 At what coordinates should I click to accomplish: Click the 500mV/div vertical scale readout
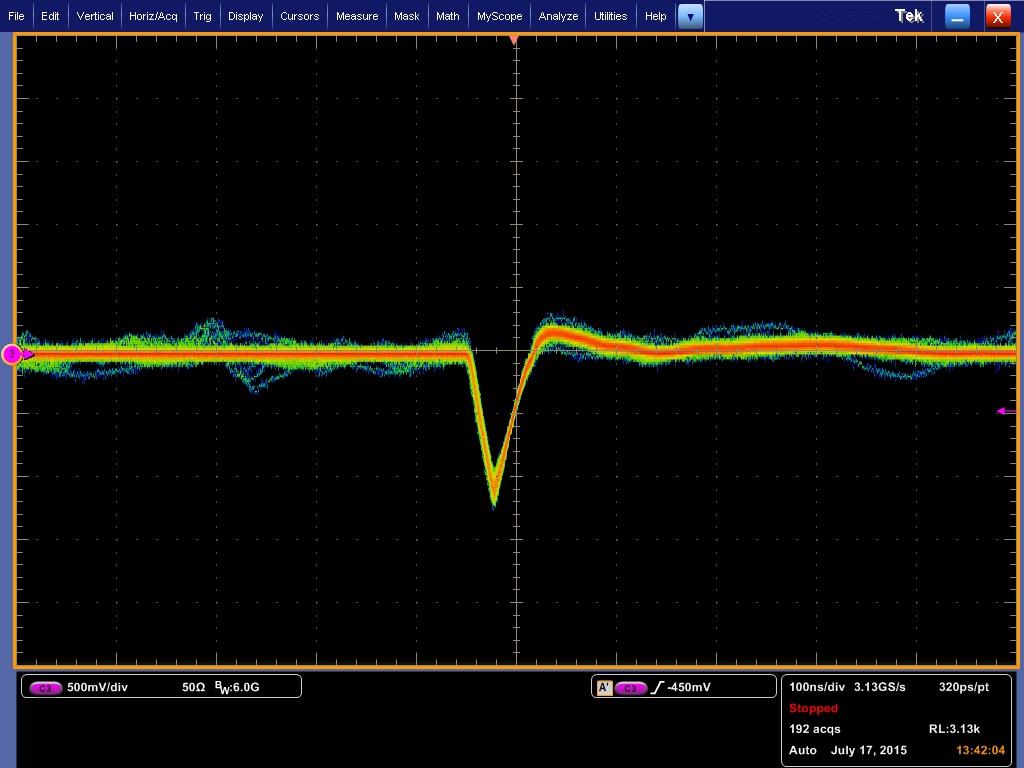tap(96, 688)
